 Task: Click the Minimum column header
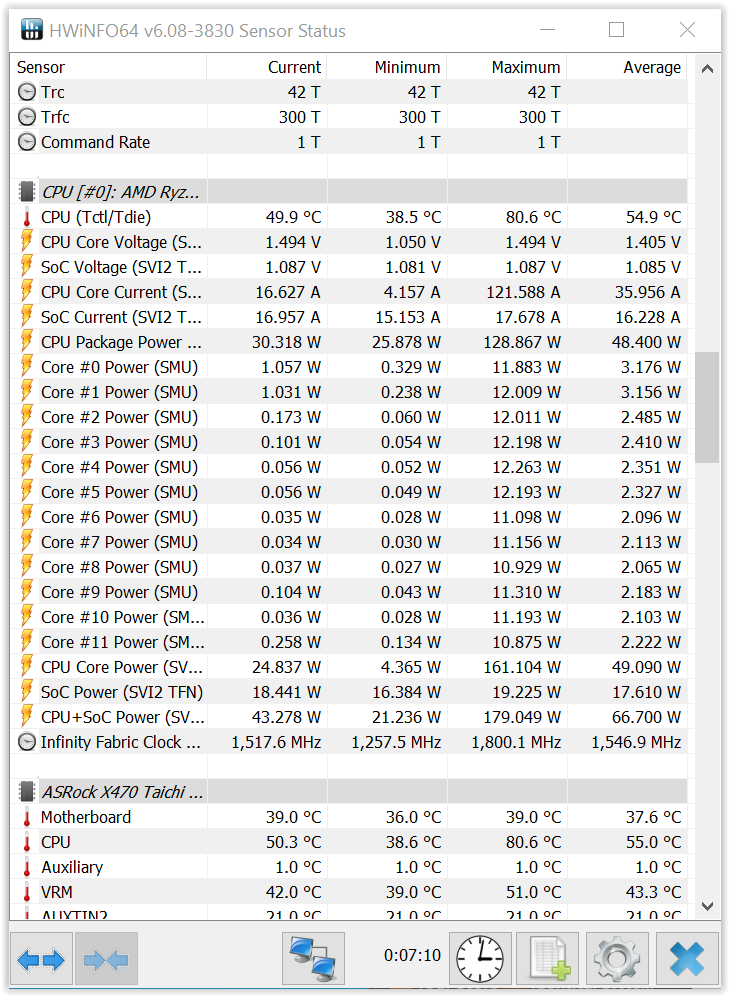[386, 67]
